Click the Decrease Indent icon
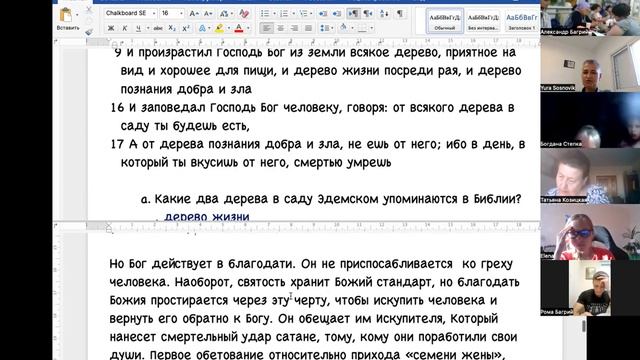Screen dimensions: 640x360 (x=322, y=13)
